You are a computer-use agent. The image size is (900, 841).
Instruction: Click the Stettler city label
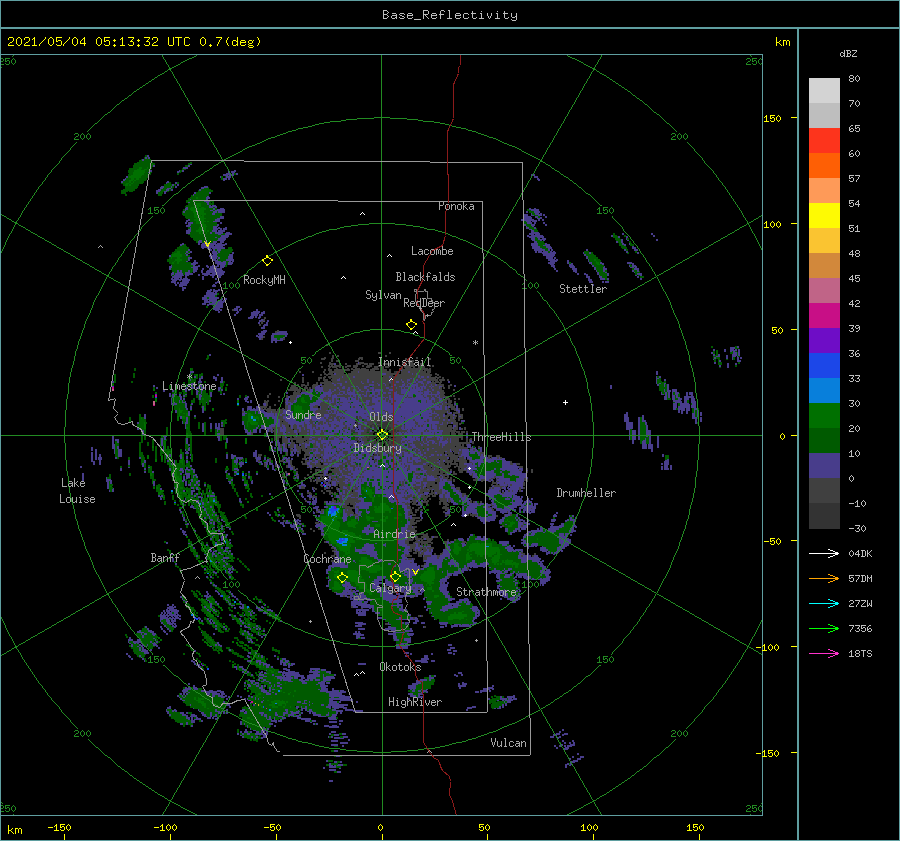[x=583, y=289]
